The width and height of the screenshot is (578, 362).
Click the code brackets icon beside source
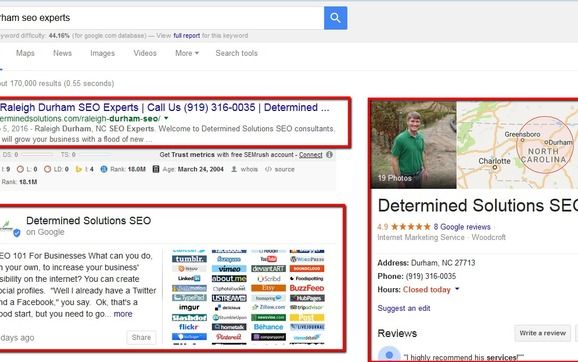point(268,169)
